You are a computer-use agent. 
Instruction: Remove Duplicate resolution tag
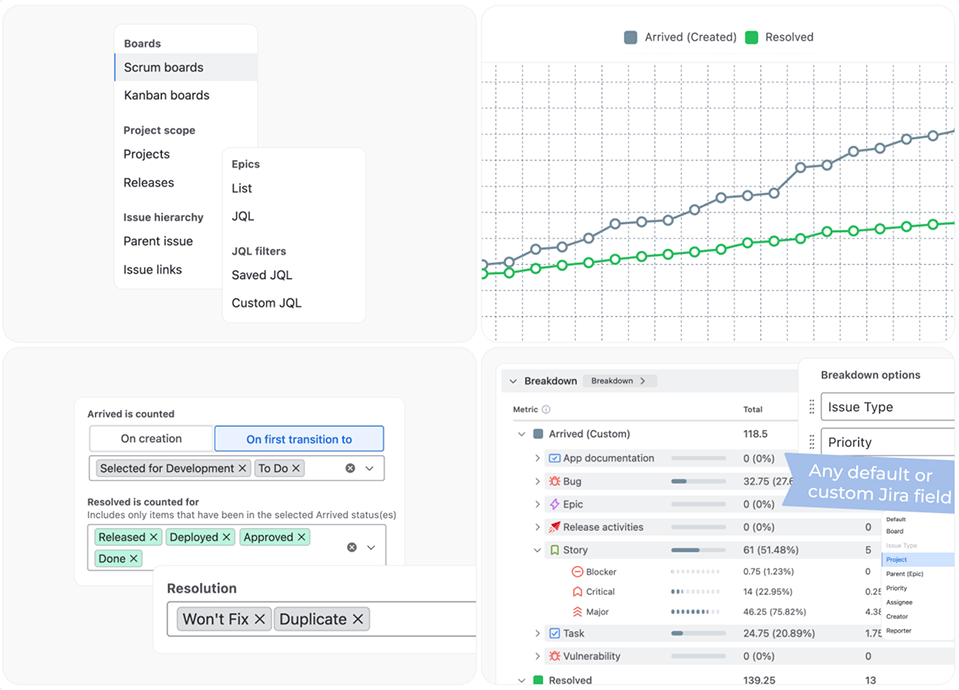(x=358, y=619)
